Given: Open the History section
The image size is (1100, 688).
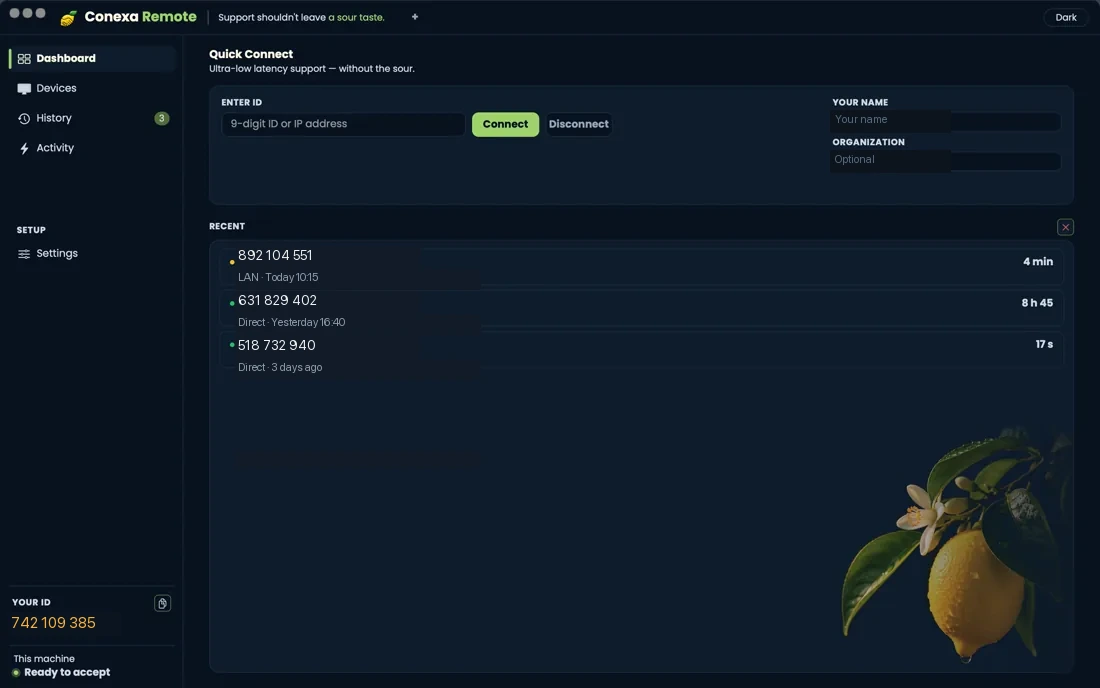Looking at the screenshot, I should pos(92,119).
